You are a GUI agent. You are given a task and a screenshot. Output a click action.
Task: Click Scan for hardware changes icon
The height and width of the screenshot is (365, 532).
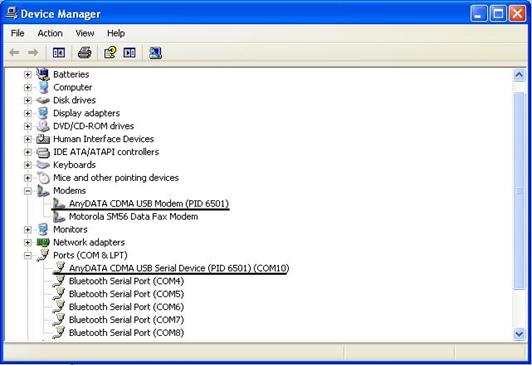click(155, 53)
